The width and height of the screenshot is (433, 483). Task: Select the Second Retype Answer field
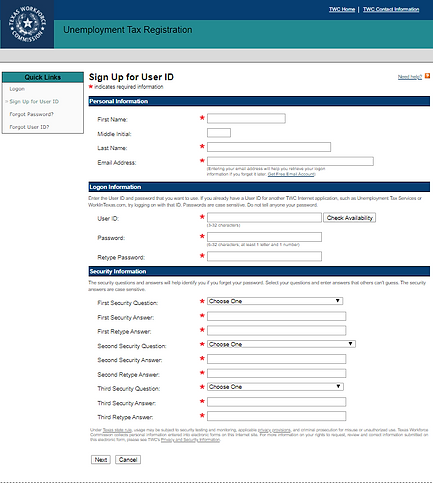pyautogui.click(x=276, y=373)
